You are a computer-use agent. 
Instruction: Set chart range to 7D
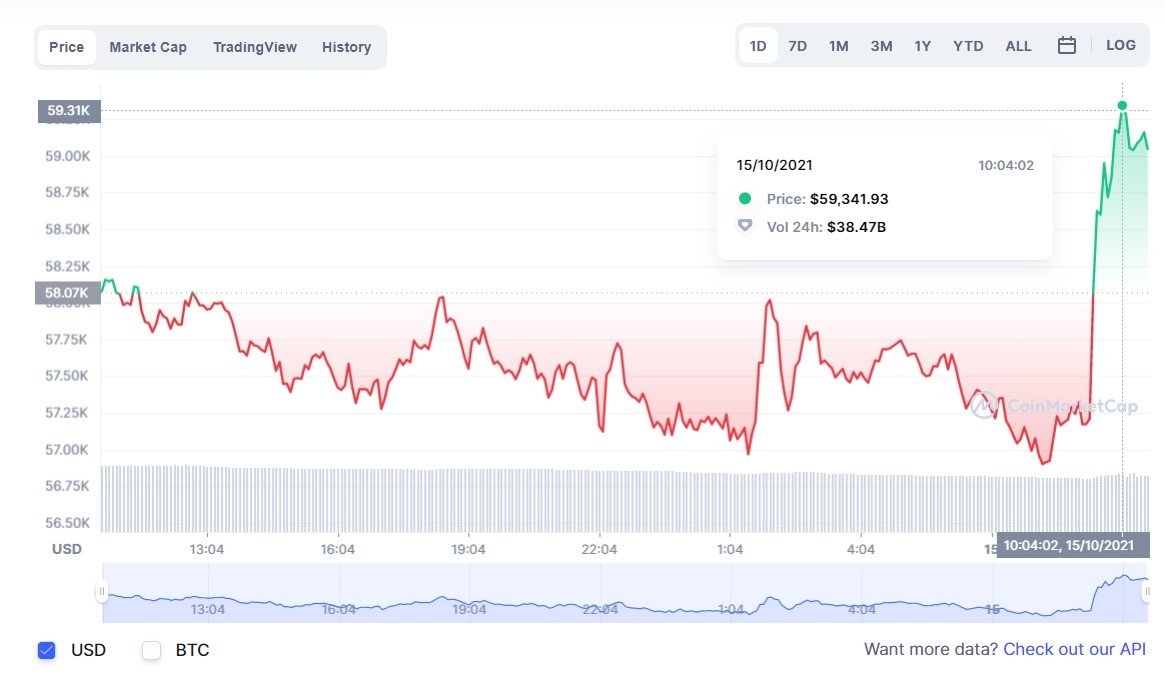[x=797, y=46]
